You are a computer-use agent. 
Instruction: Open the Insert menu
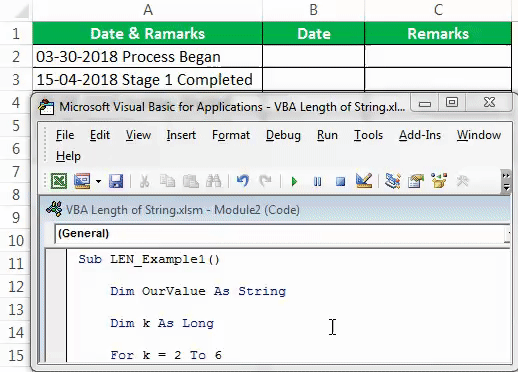pos(181,135)
